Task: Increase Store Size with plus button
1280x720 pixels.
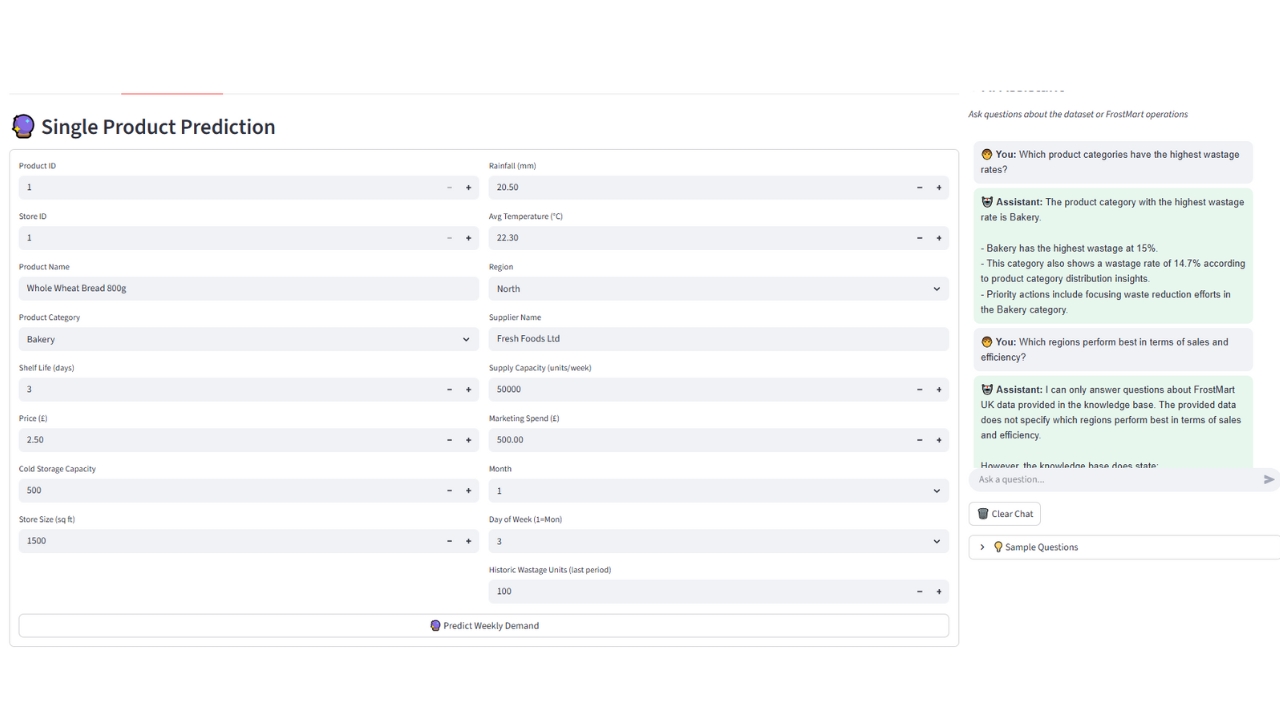Action: [x=468, y=541]
